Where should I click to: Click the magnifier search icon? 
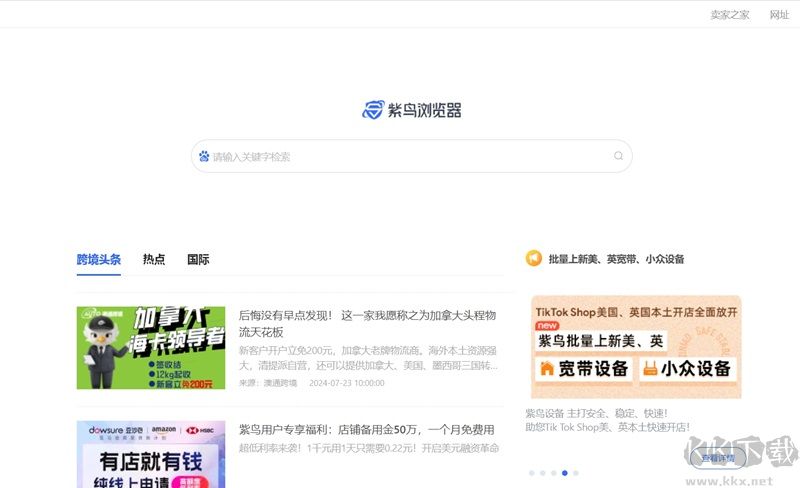coord(618,156)
